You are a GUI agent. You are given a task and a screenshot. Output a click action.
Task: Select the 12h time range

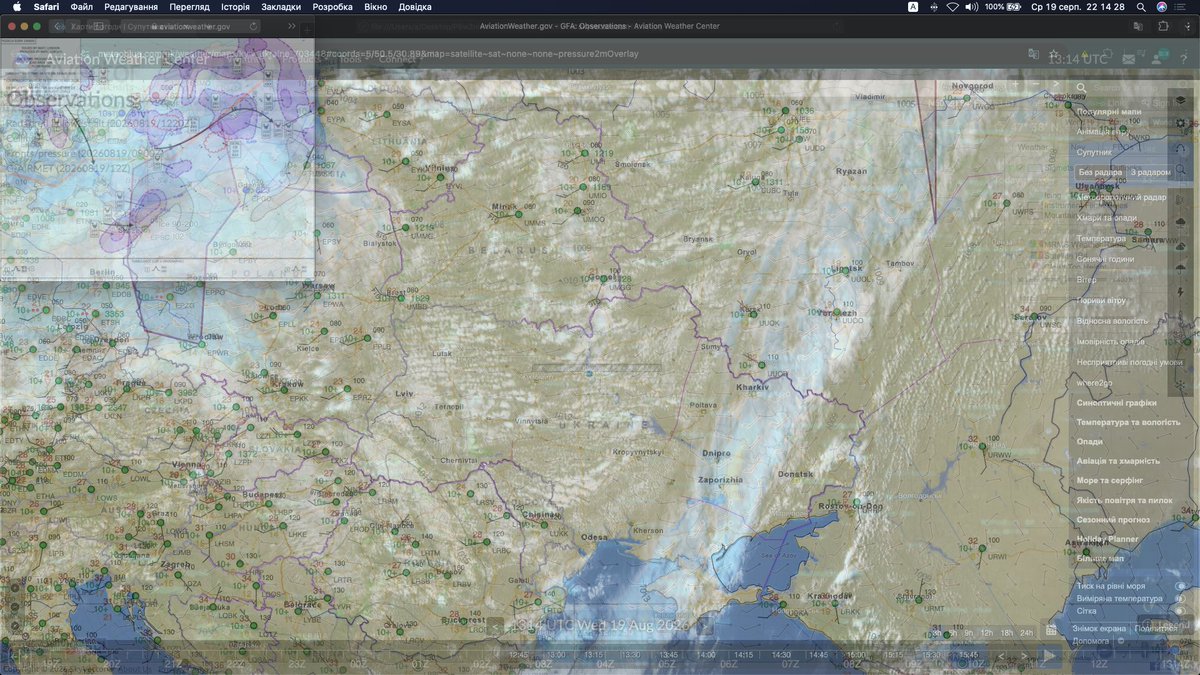[x=987, y=633]
